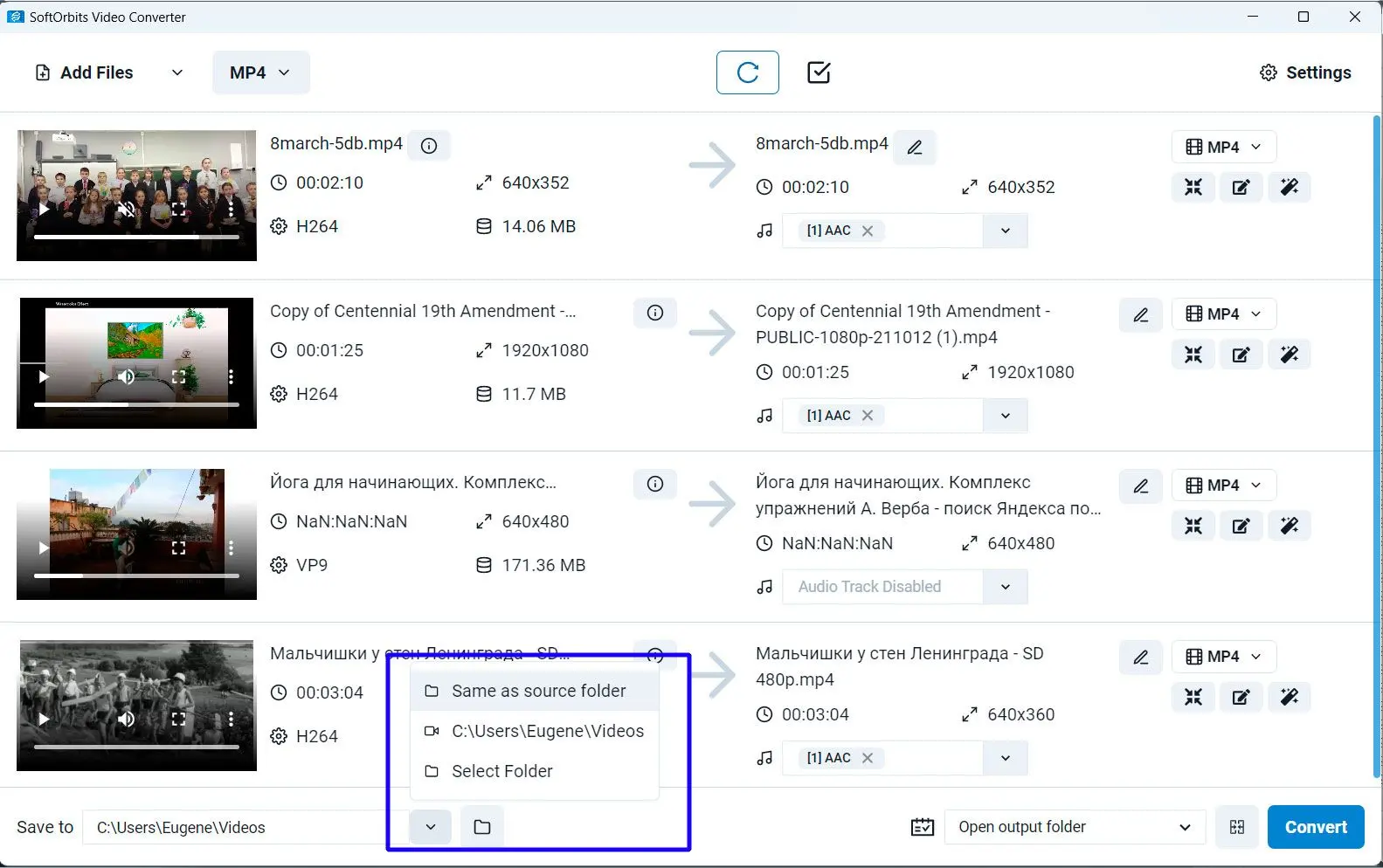Rename output file 8march-5db.mp4 with pencil icon
Screen dimensions: 1383x868
click(x=915, y=148)
